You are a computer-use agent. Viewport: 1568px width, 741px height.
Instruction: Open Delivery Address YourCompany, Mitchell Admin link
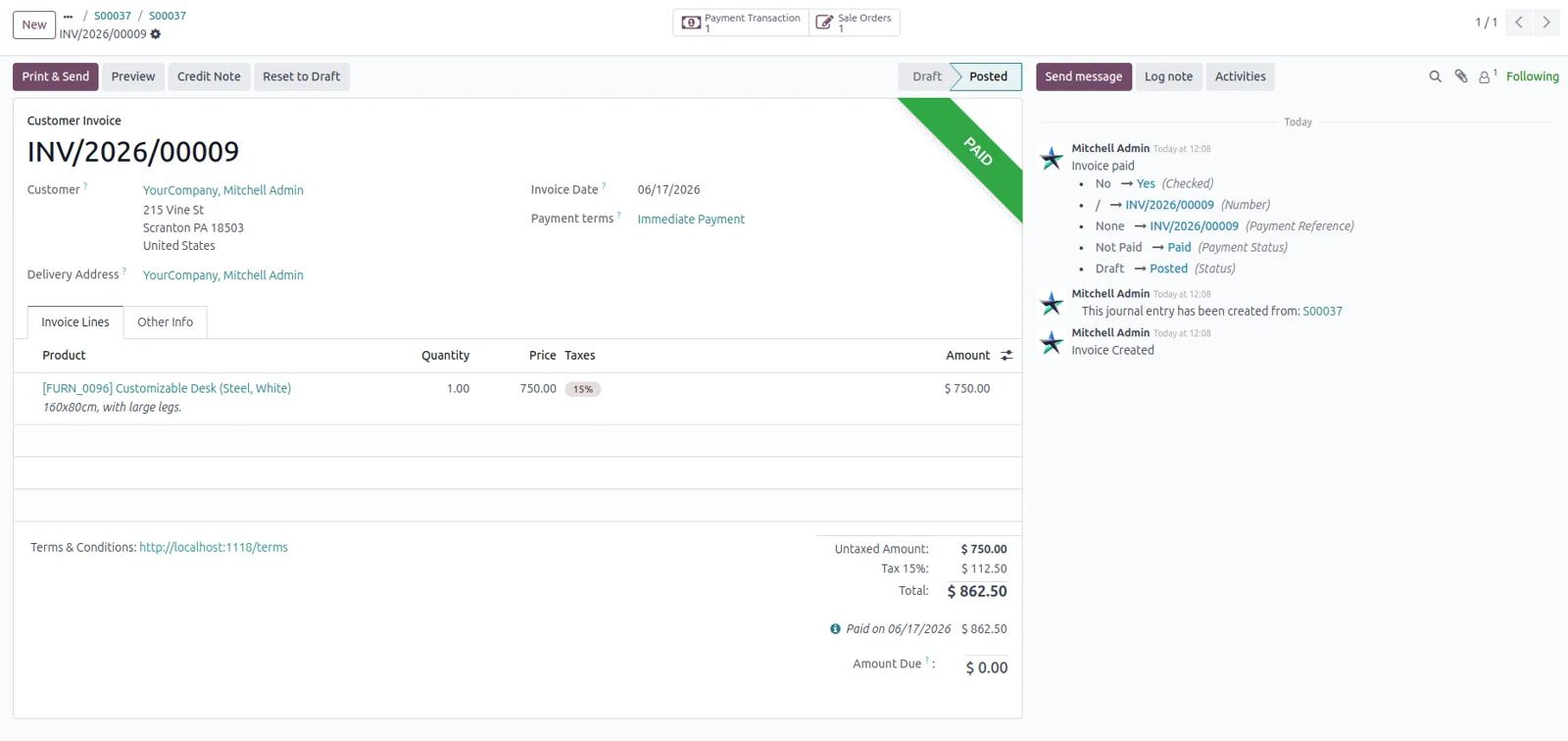[x=223, y=275]
